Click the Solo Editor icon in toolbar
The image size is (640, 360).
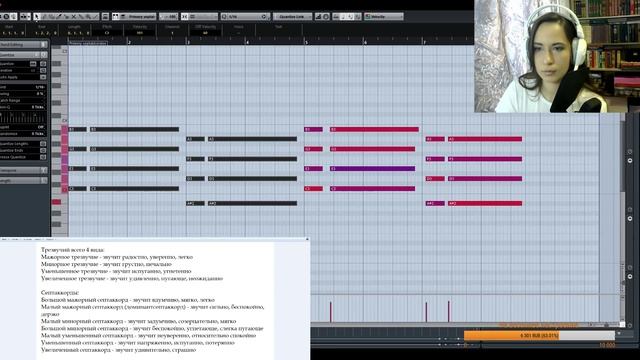point(7,17)
